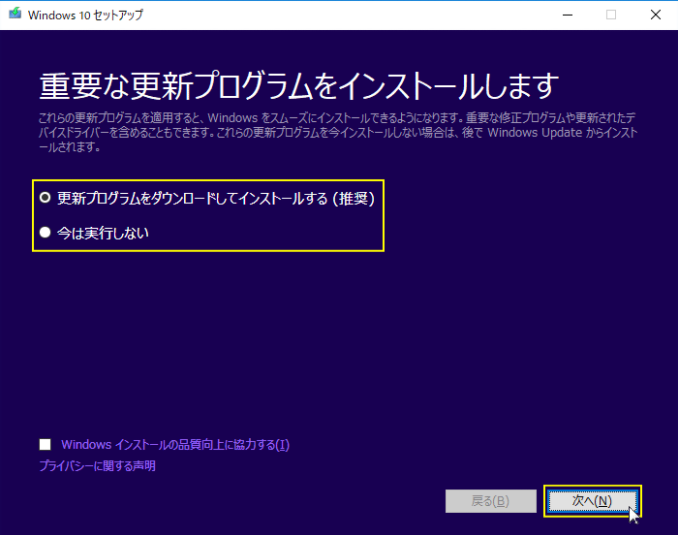Screen dimensions: 678x535
Task: Click the 次へ(N) button
Action: 592,501
